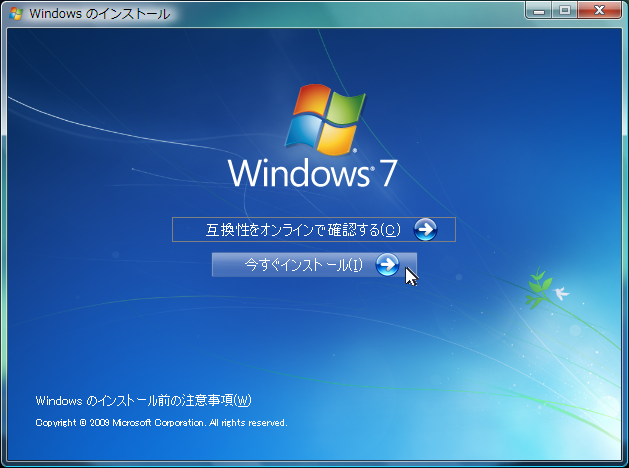The height and width of the screenshot is (468, 629).
Task: Click the white hummingbird illustration
Action: click(x=562, y=294)
